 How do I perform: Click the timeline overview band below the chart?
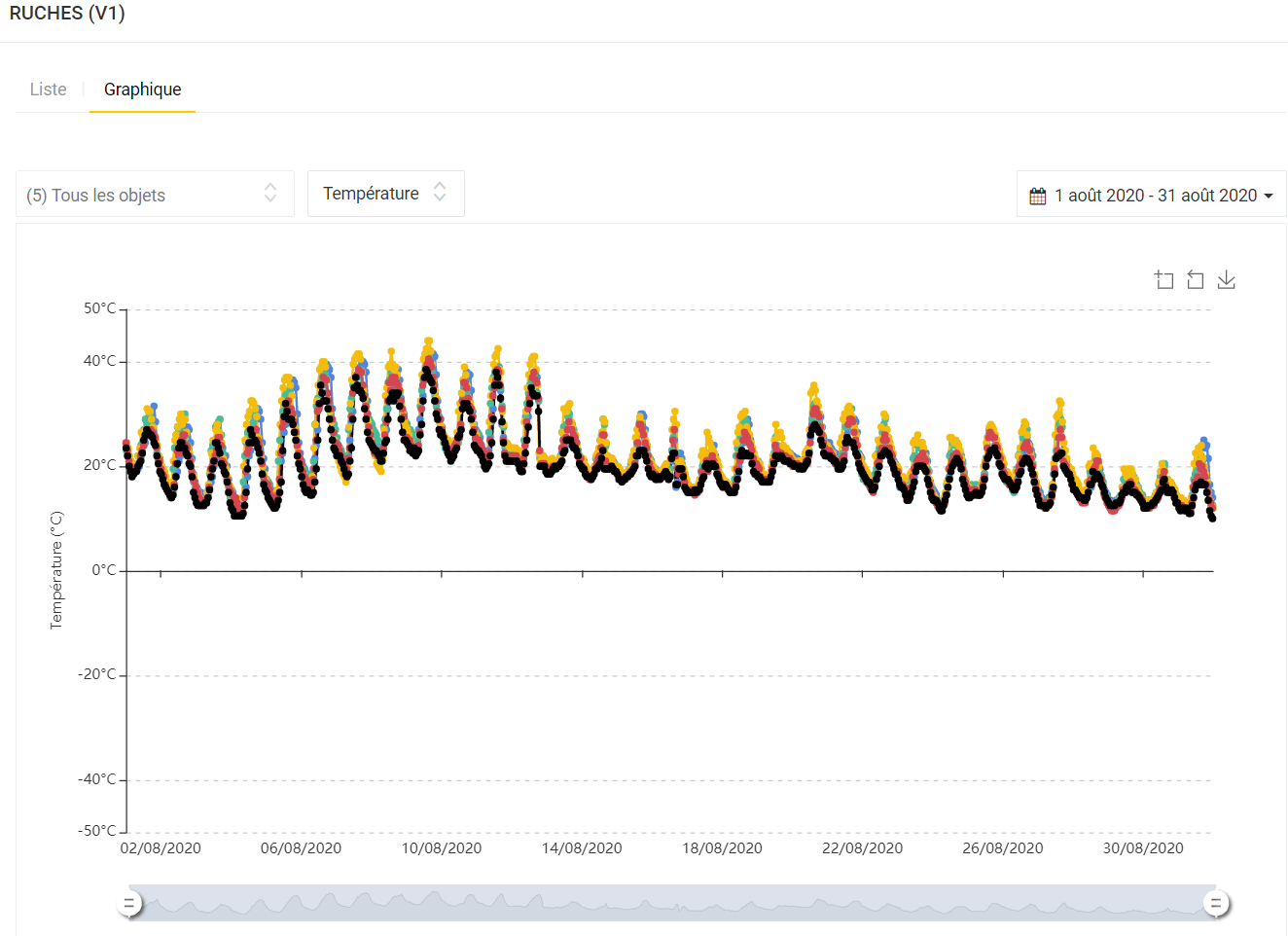671,903
